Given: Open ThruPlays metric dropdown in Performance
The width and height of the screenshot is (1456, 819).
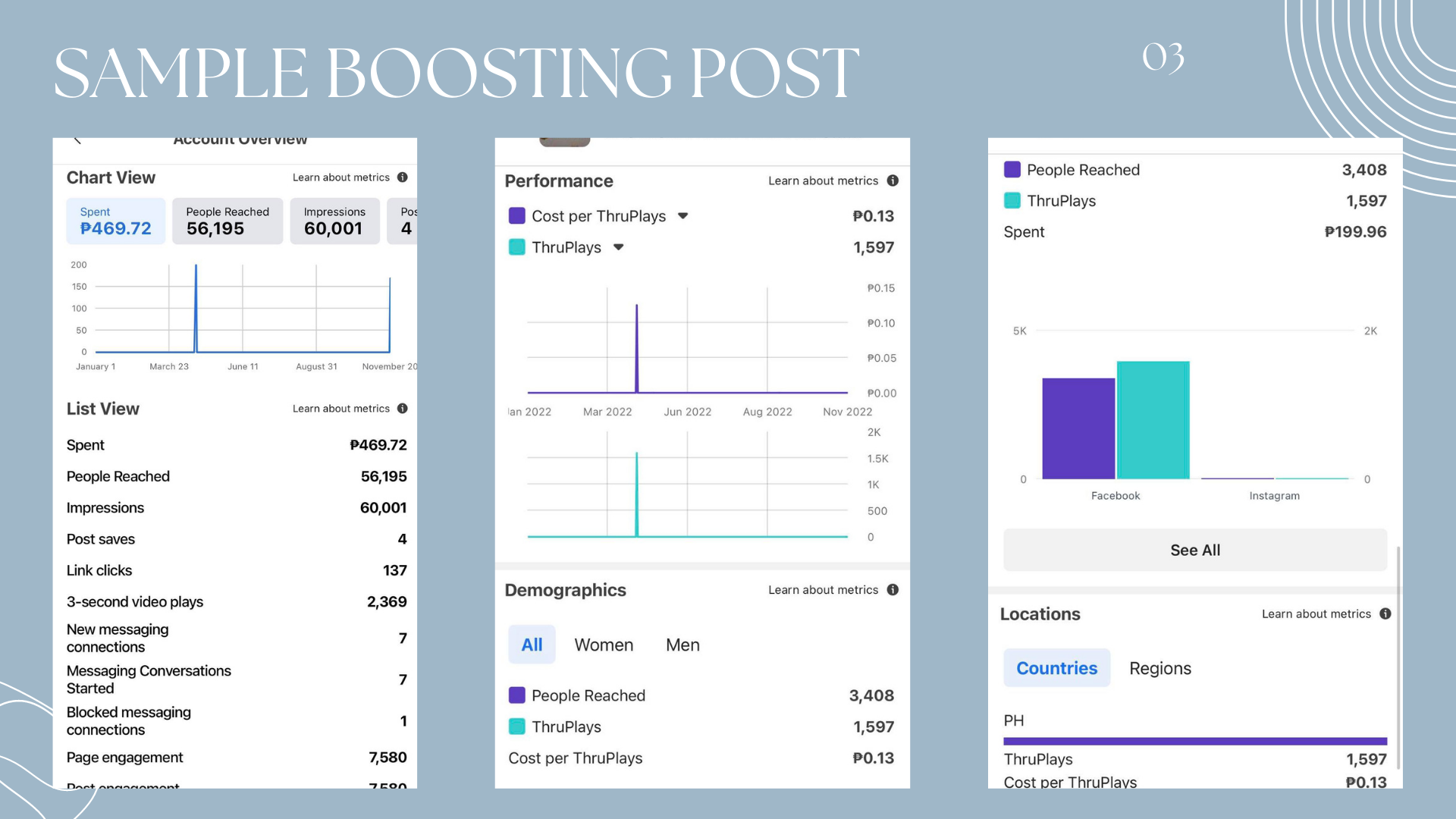Looking at the screenshot, I should click(618, 247).
